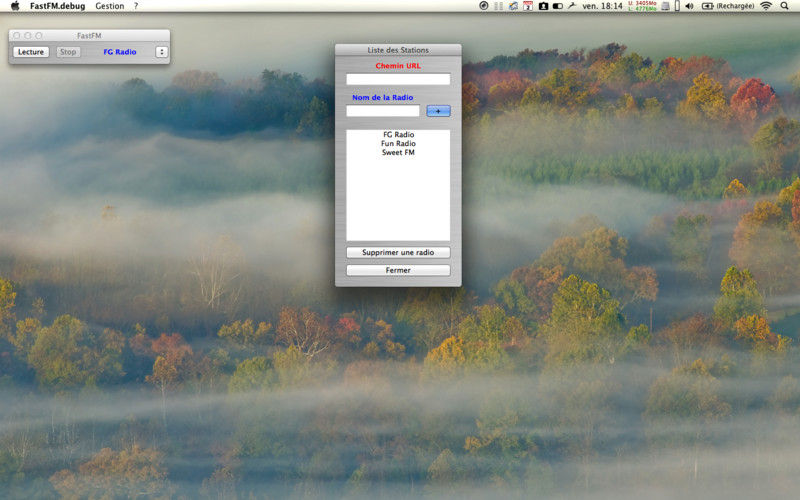Click the wrench tool menu bar icon
This screenshot has height=500, width=800.
click(x=572, y=6)
